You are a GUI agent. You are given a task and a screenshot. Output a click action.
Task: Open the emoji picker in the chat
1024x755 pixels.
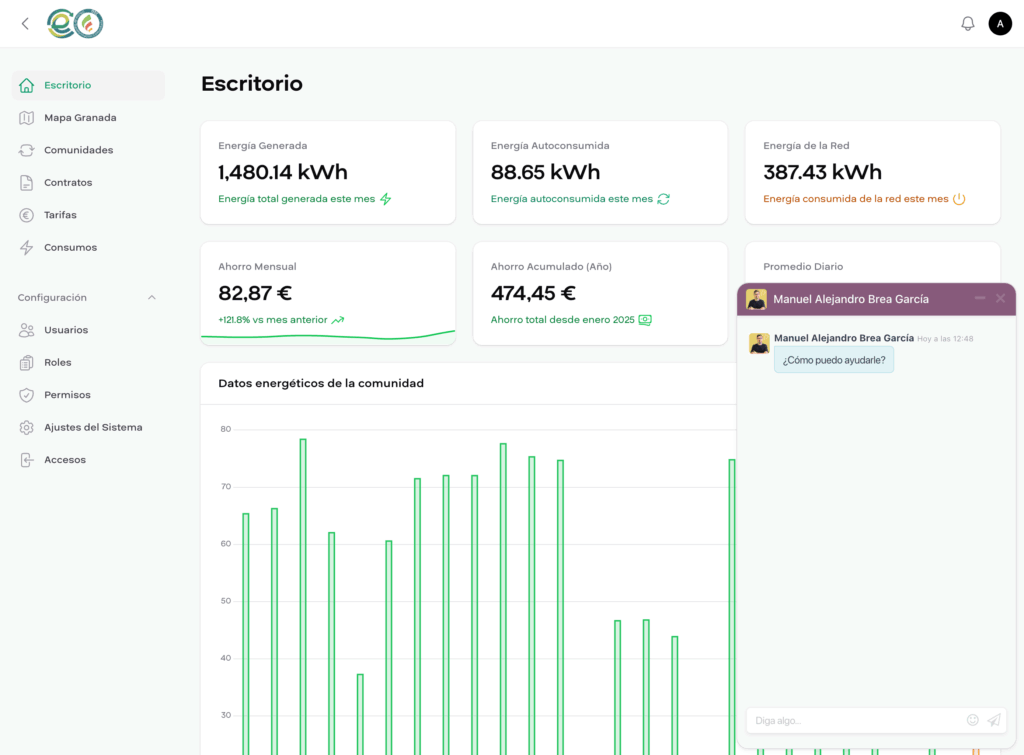click(972, 720)
